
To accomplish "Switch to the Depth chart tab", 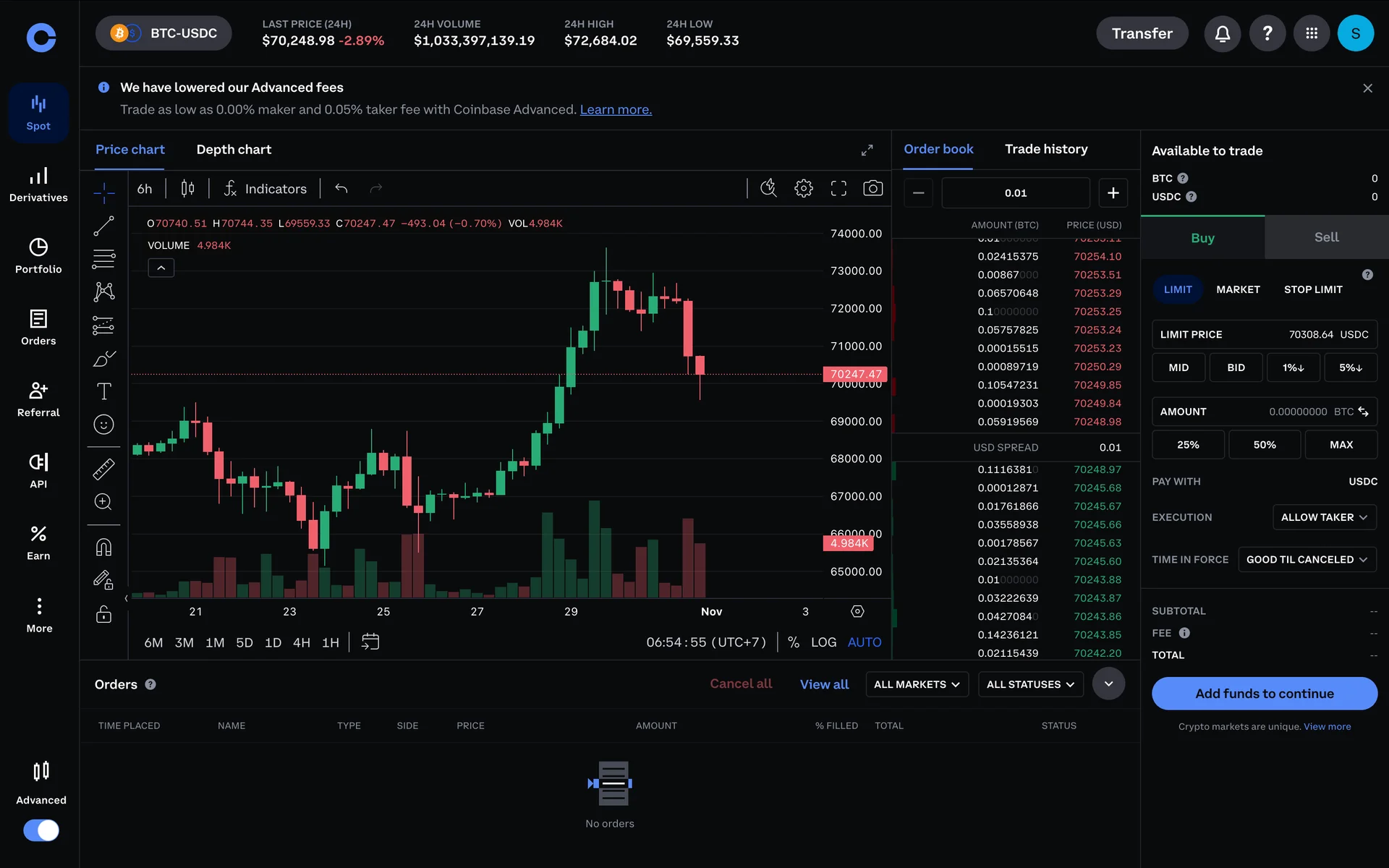I will click(234, 150).
